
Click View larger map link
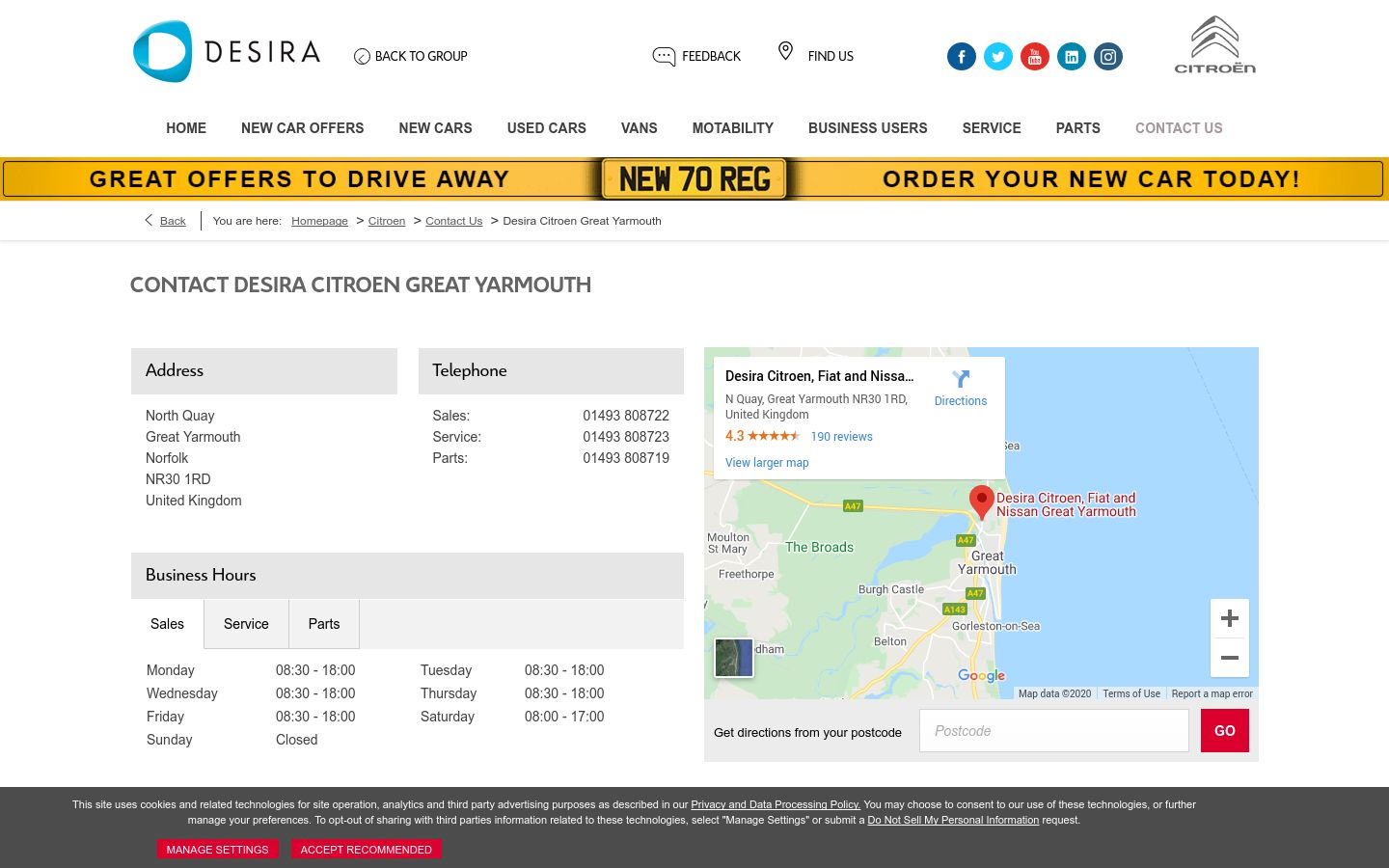767,463
